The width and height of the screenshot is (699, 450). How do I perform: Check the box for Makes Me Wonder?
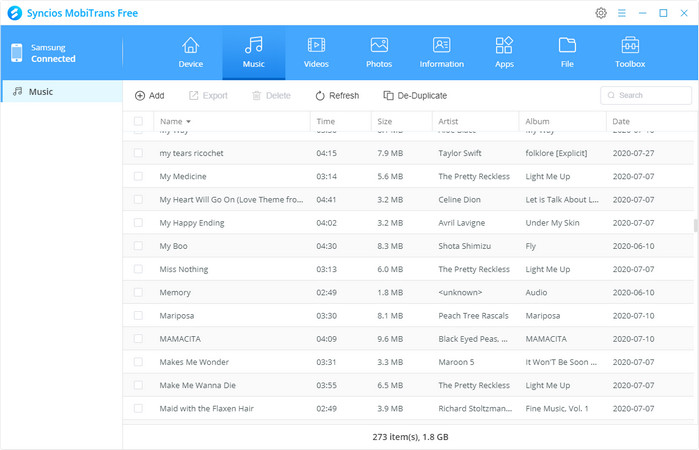(138, 362)
